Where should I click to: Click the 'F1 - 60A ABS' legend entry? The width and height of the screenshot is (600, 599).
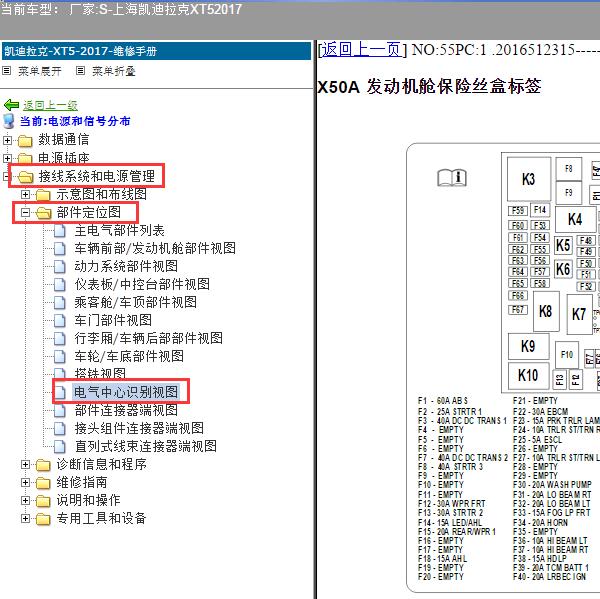[443, 401]
